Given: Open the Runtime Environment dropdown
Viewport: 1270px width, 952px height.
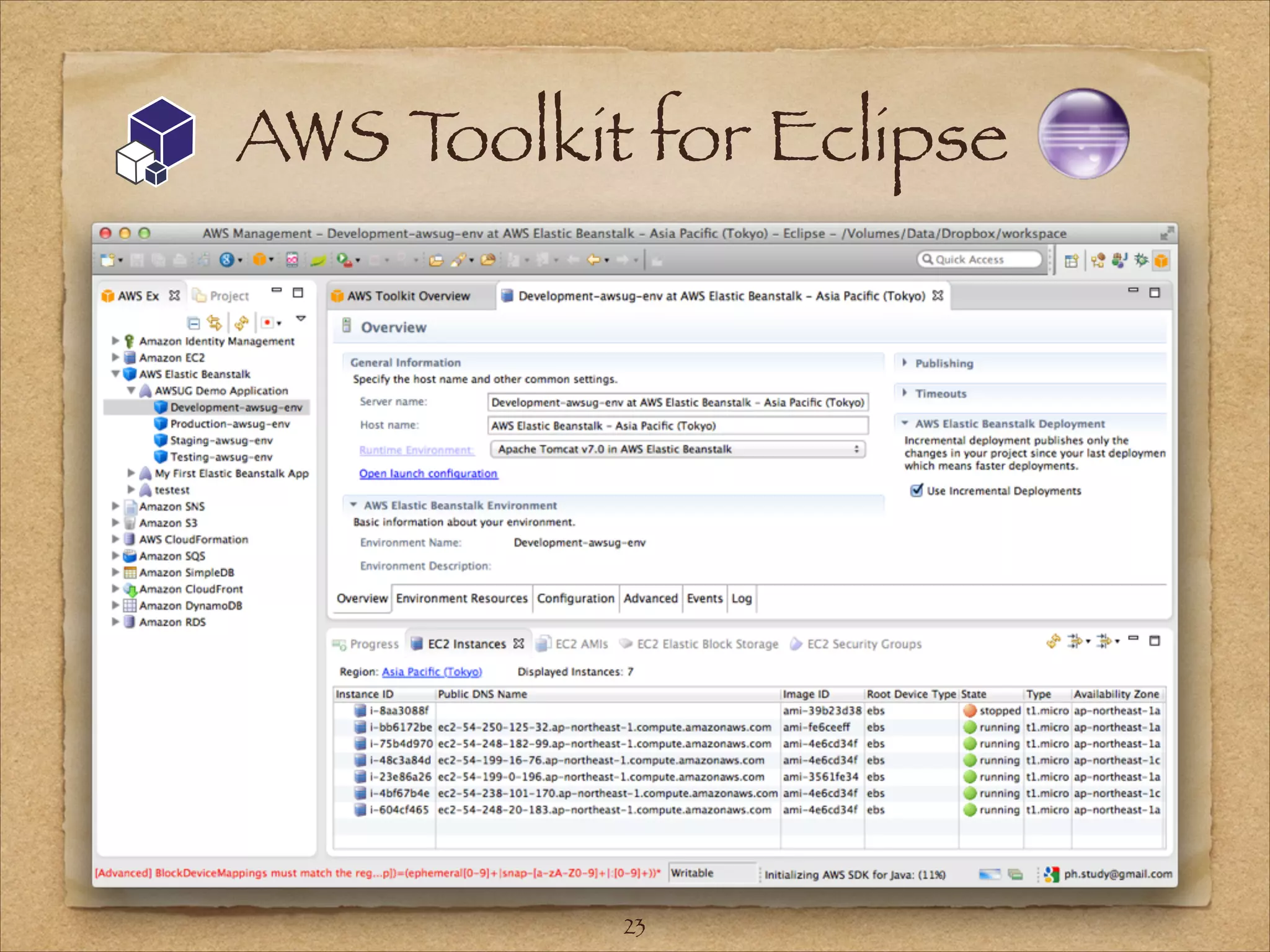Looking at the screenshot, I should pos(678,449).
